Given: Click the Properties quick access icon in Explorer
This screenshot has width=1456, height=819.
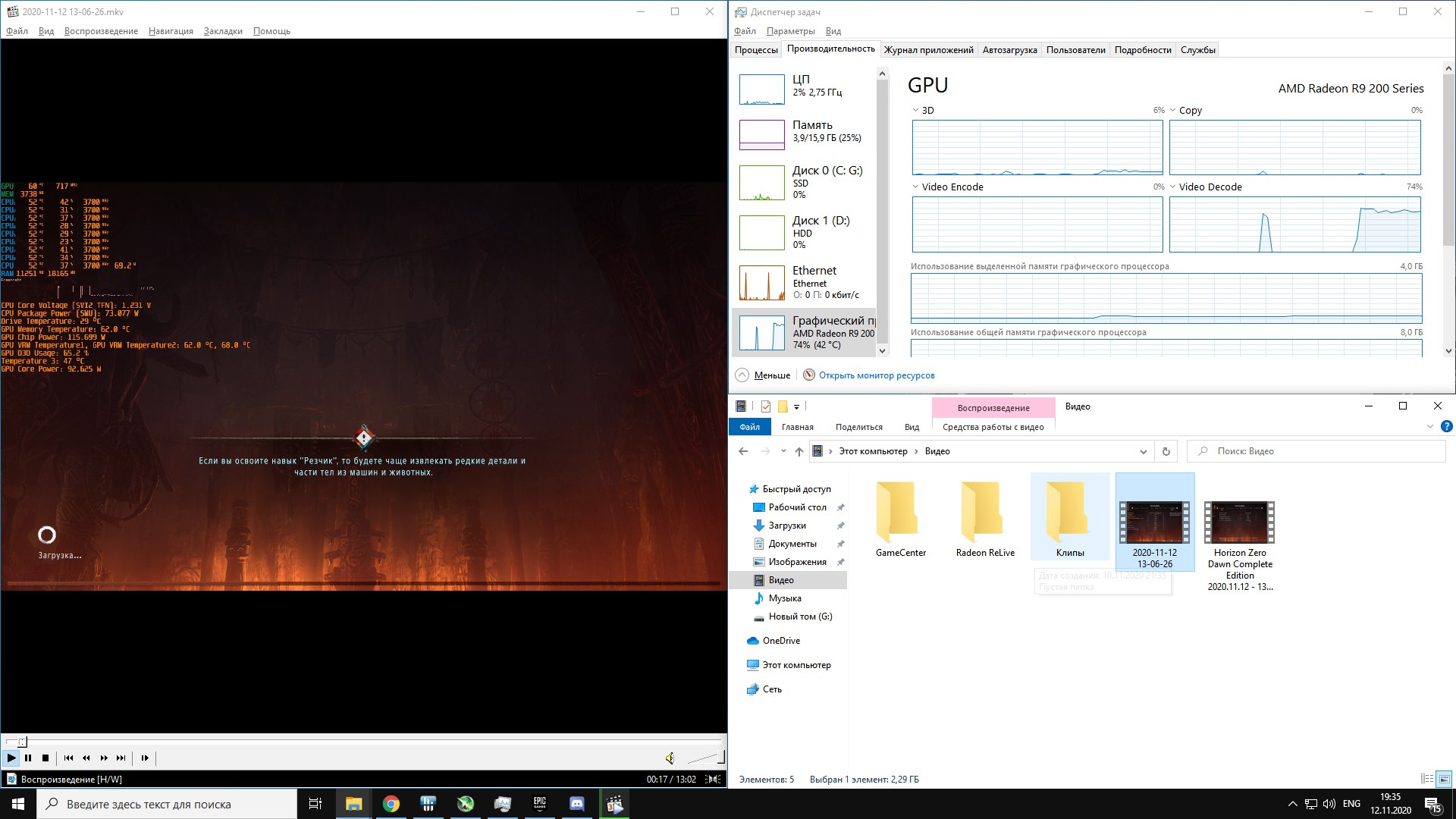Looking at the screenshot, I should [766, 406].
